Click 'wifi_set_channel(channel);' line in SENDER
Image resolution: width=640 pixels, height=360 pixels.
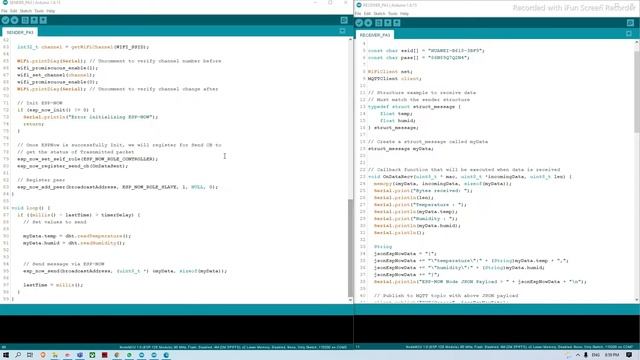[x=56, y=75]
